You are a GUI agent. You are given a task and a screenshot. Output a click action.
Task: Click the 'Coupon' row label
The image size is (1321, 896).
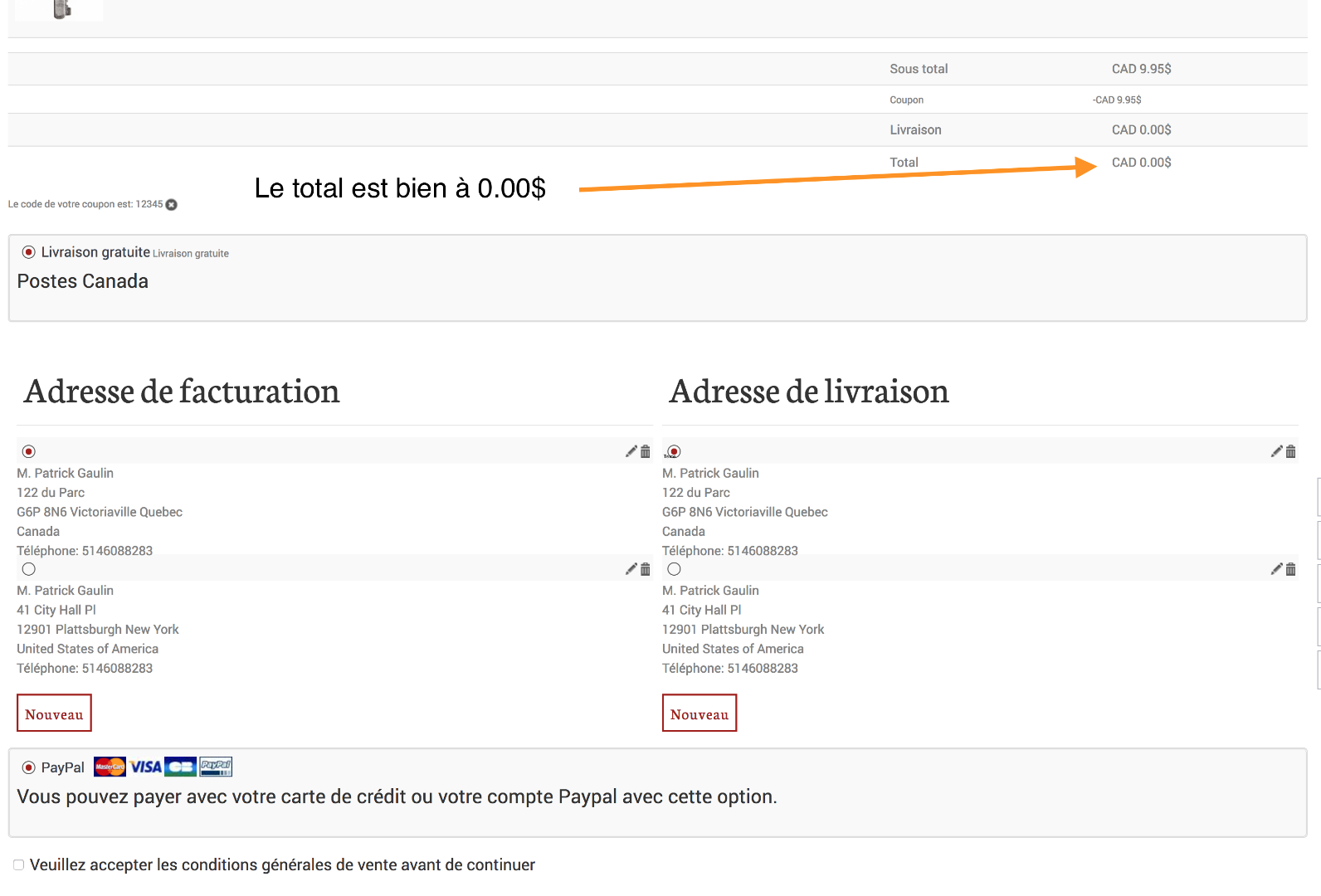(906, 100)
